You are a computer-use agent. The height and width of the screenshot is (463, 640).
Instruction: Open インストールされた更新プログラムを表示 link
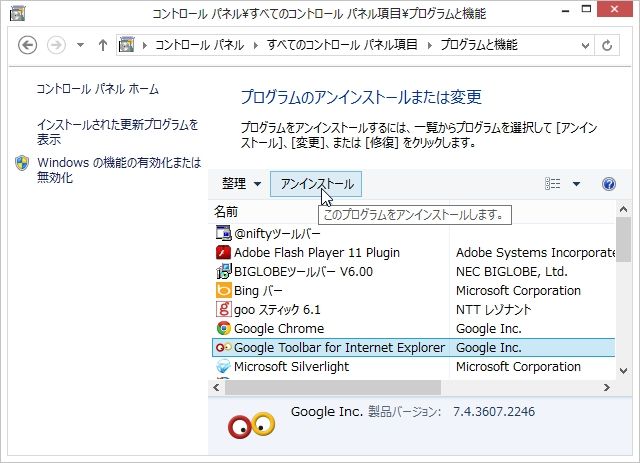tap(118, 131)
